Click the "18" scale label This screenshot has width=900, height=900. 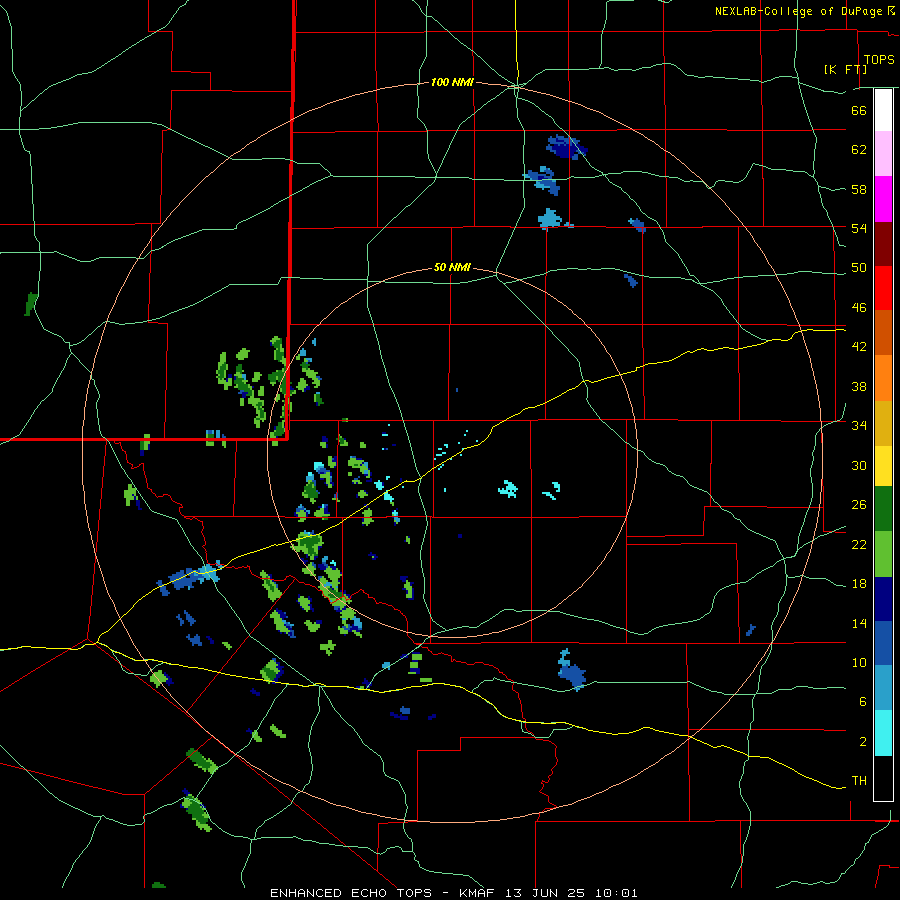[859, 584]
